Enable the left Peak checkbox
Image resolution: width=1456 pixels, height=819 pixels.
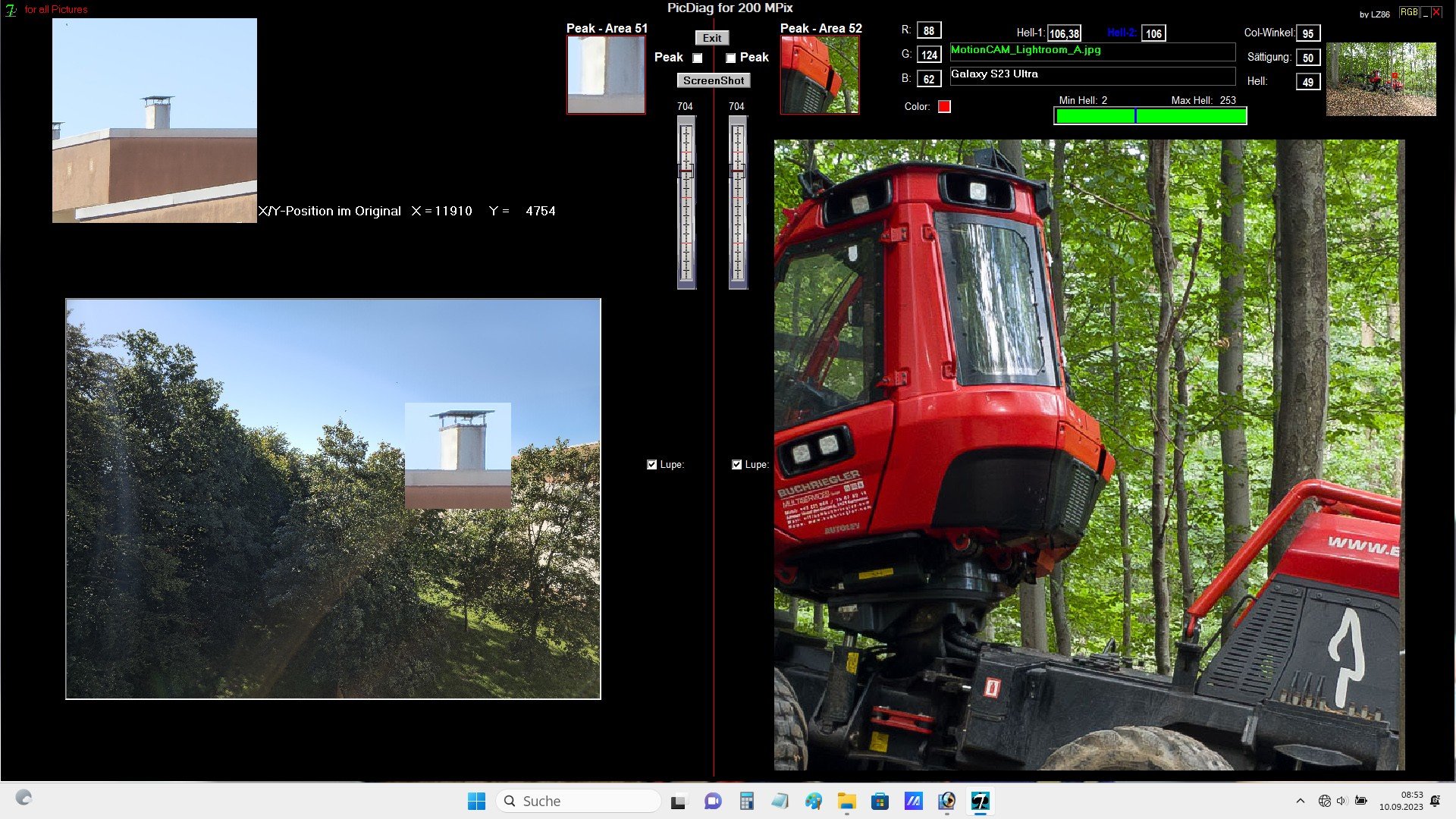pos(698,58)
